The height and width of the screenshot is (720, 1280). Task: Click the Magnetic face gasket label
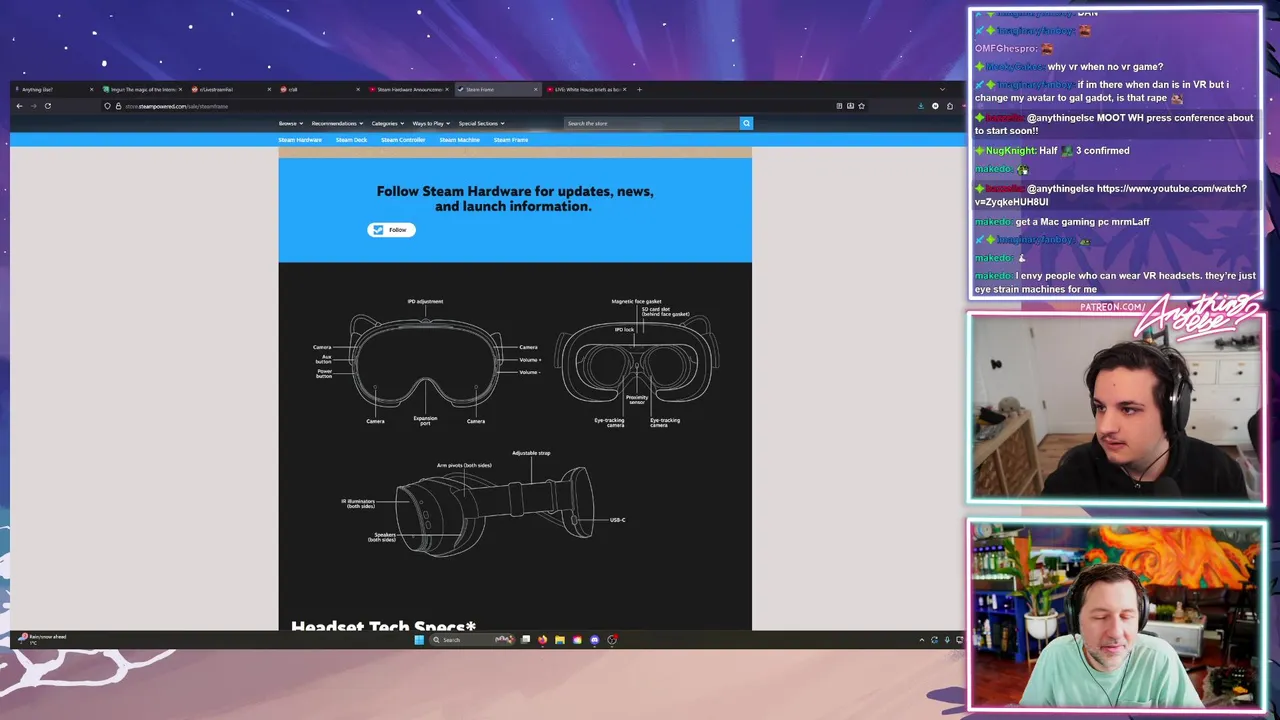click(x=636, y=301)
